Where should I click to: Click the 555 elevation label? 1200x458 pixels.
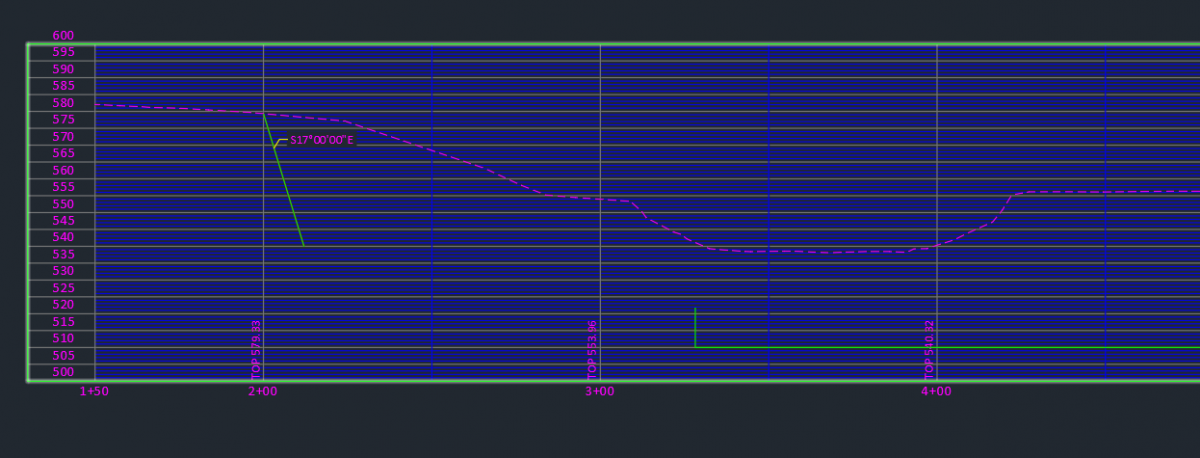pos(63,187)
